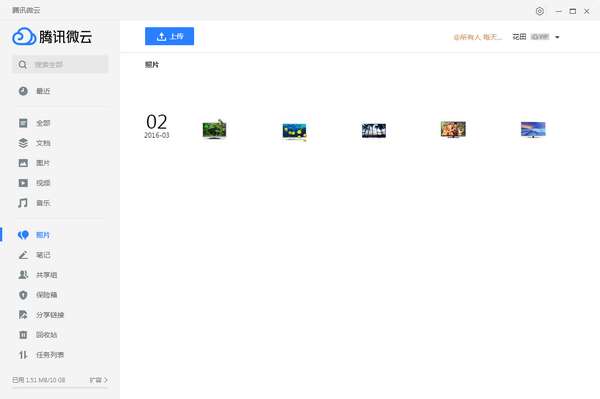Screen dimensions: 600x399
Task: Open the 回收站 recycle bin icon
Action: (x=23, y=335)
